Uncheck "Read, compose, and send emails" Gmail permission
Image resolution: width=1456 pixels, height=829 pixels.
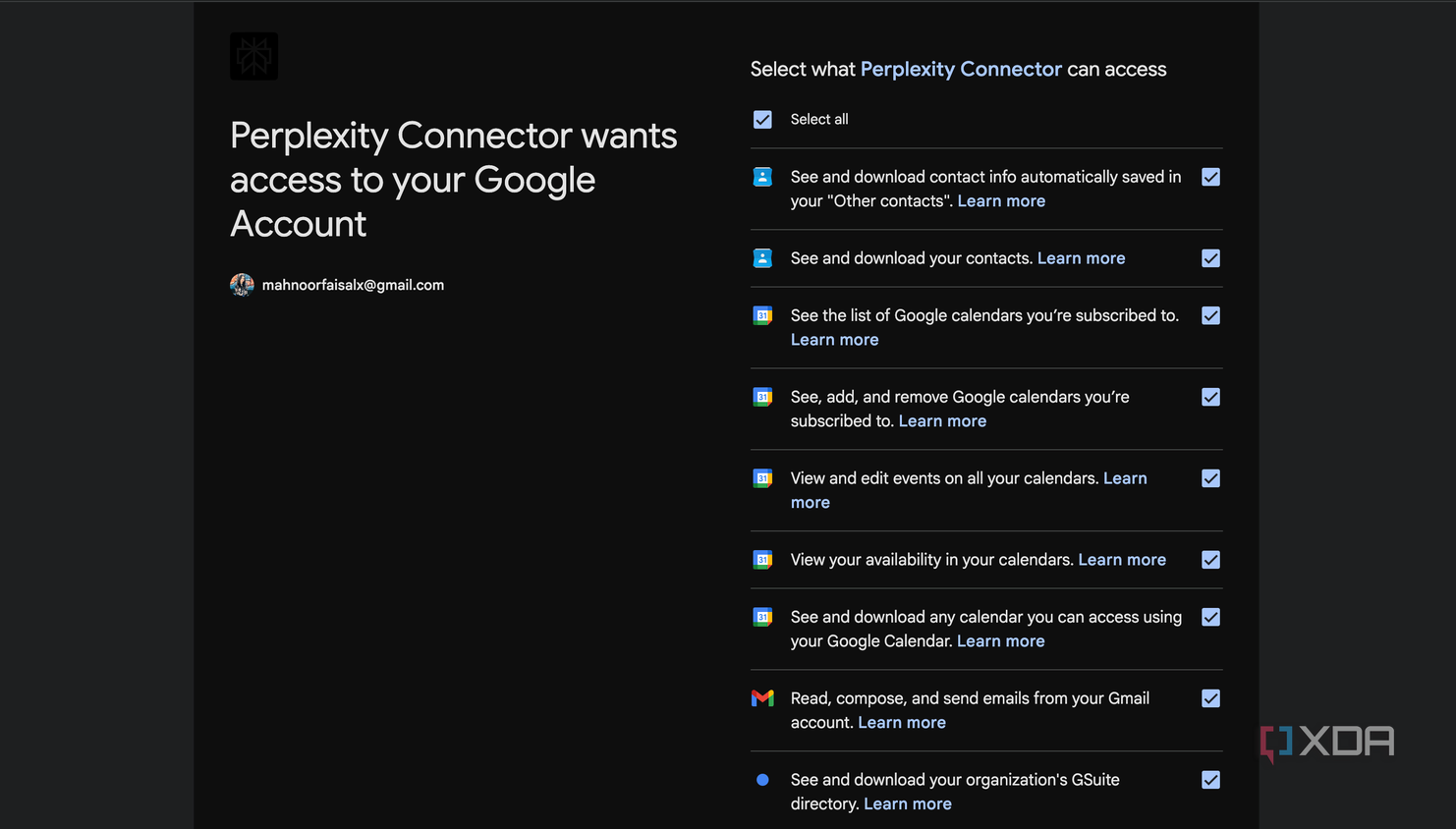tap(1210, 698)
